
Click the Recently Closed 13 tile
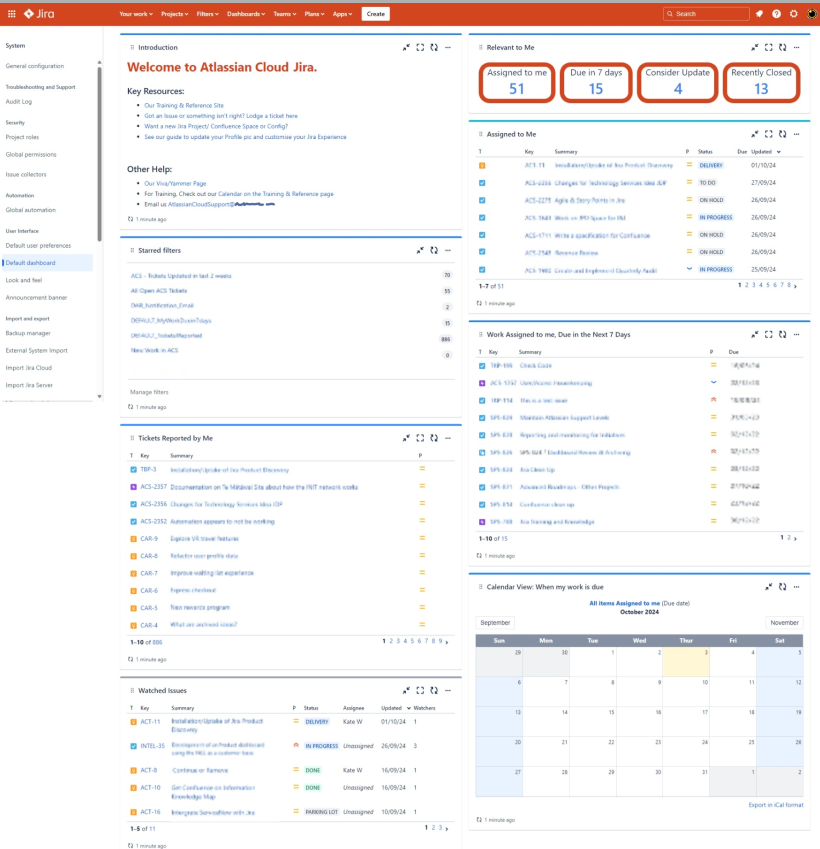click(762, 82)
